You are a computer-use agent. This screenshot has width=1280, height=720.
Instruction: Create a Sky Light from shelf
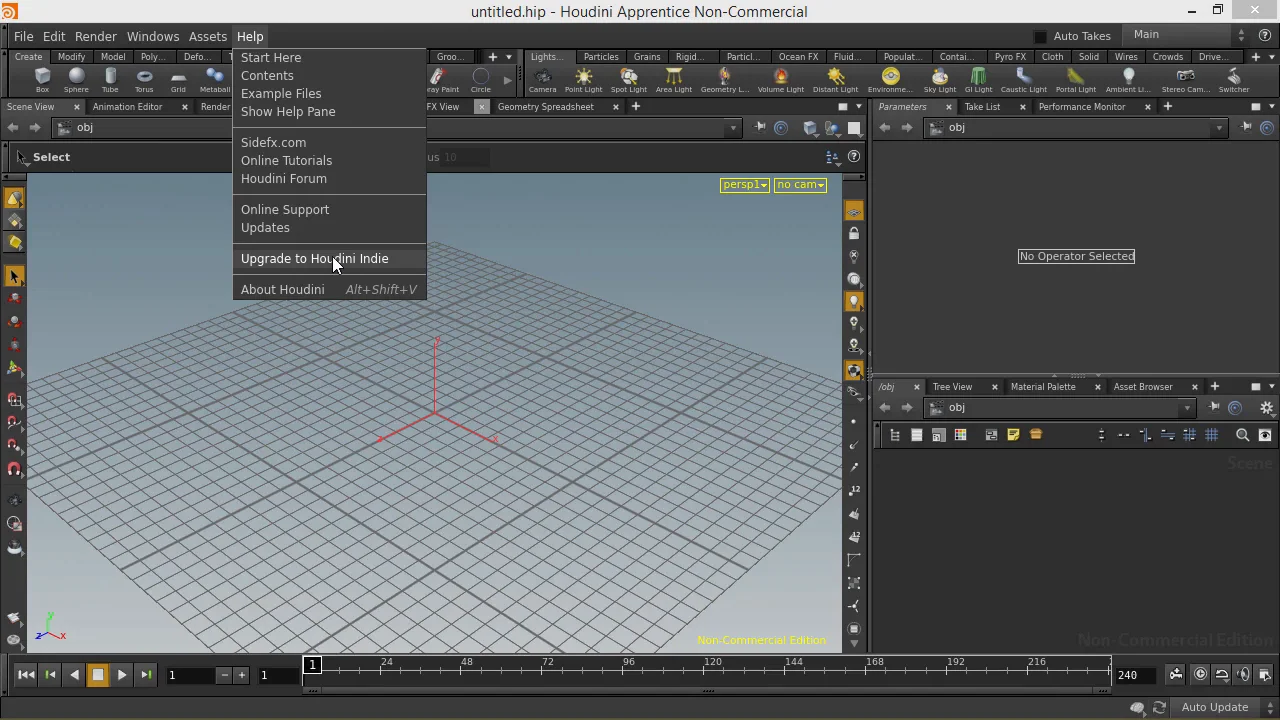(x=939, y=79)
